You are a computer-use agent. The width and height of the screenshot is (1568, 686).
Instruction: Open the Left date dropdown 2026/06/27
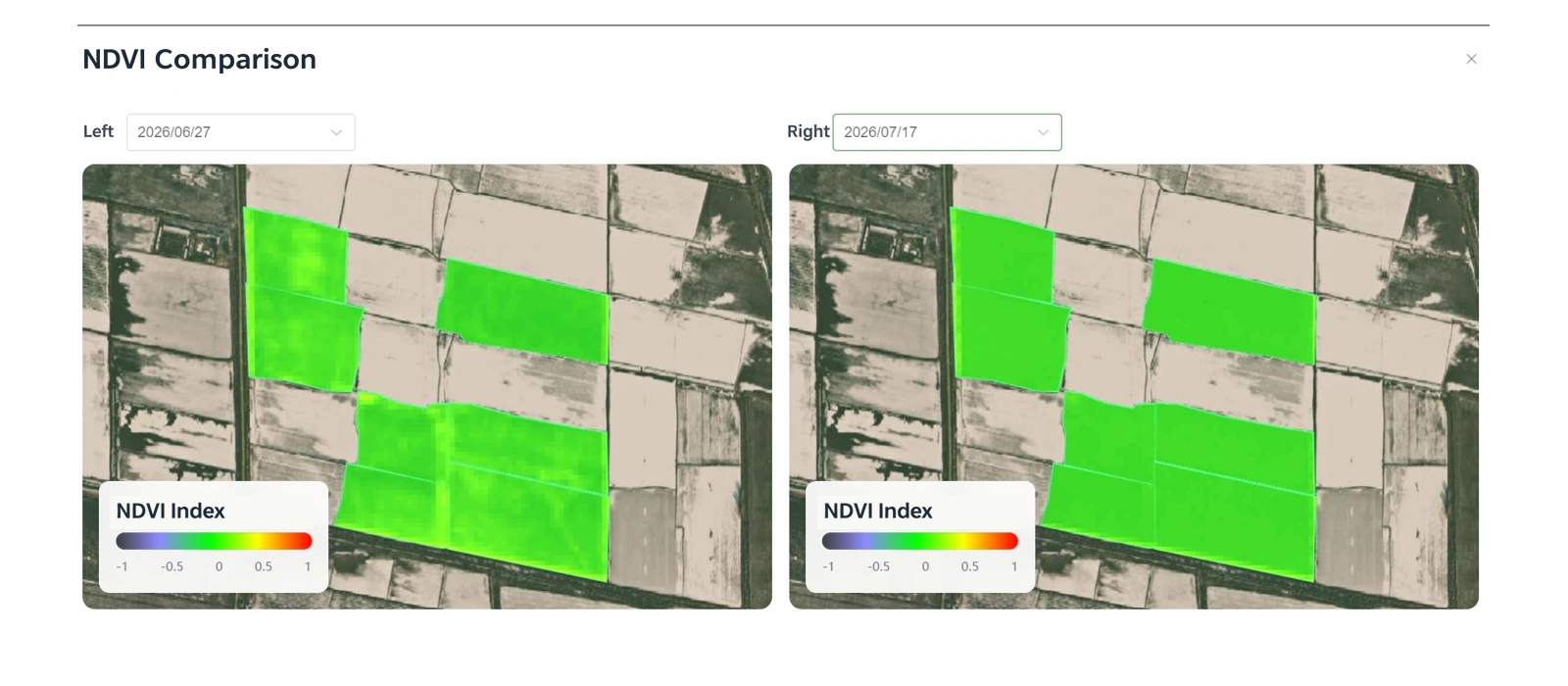click(241, 132)
